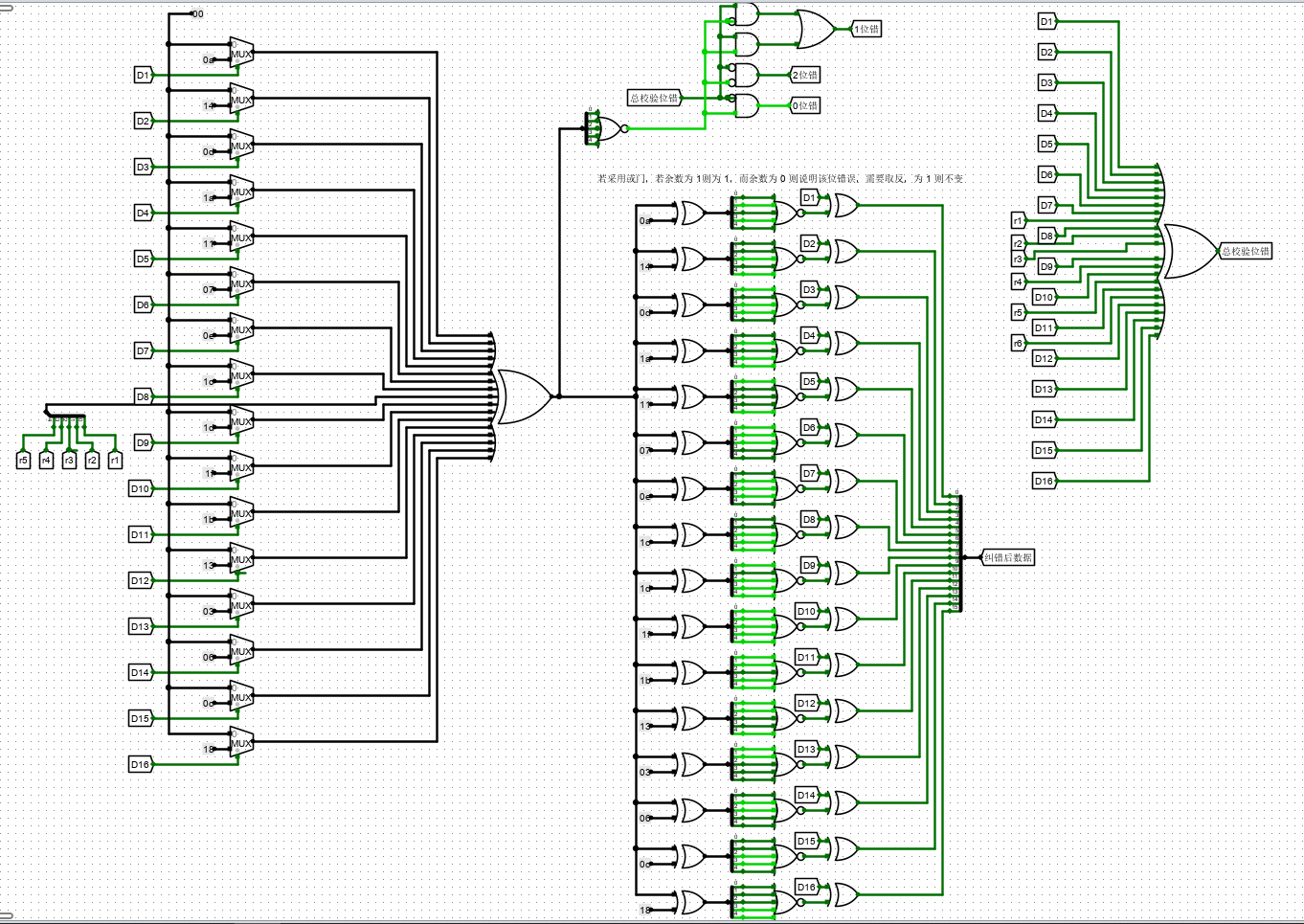Click the D3 tunnel in the correction gate column
Screen dimensions: 1304x924
810,289
